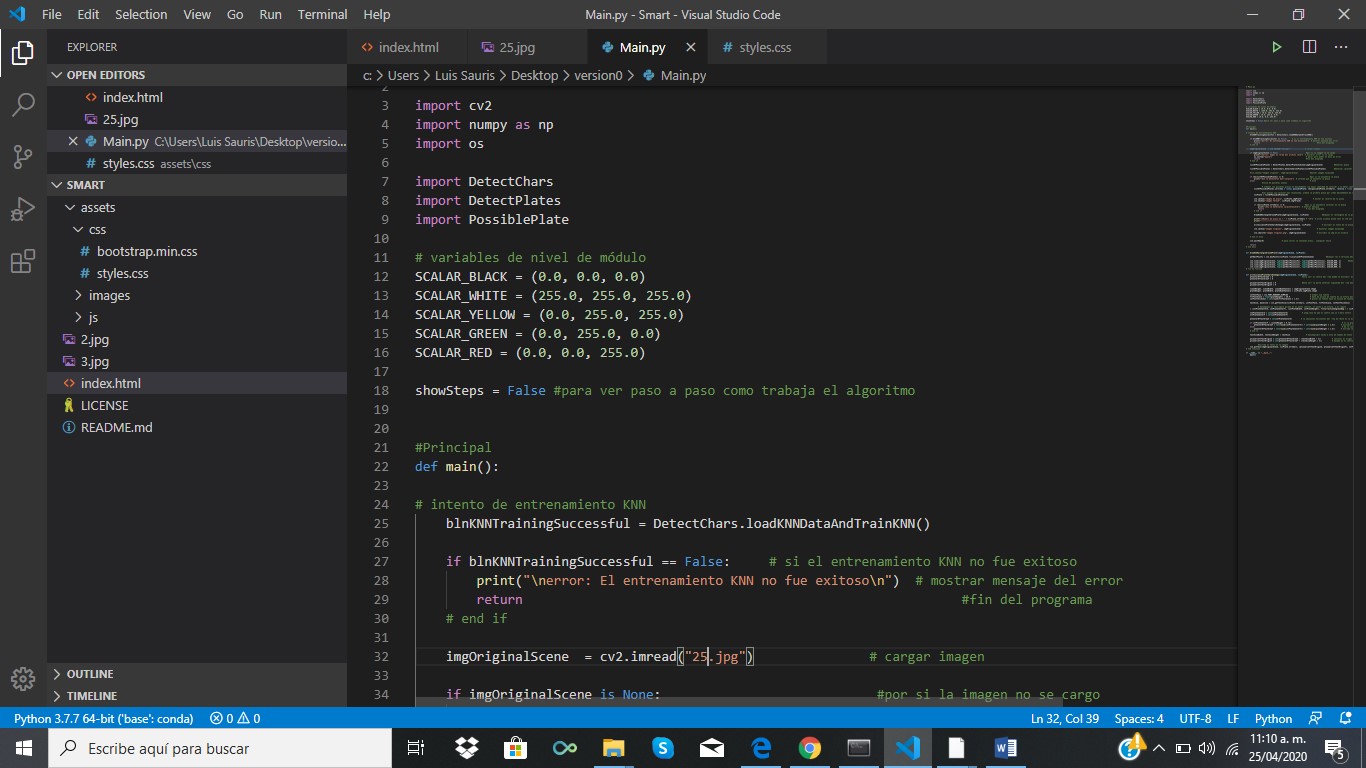Open the Search view in activity bar

23,105
